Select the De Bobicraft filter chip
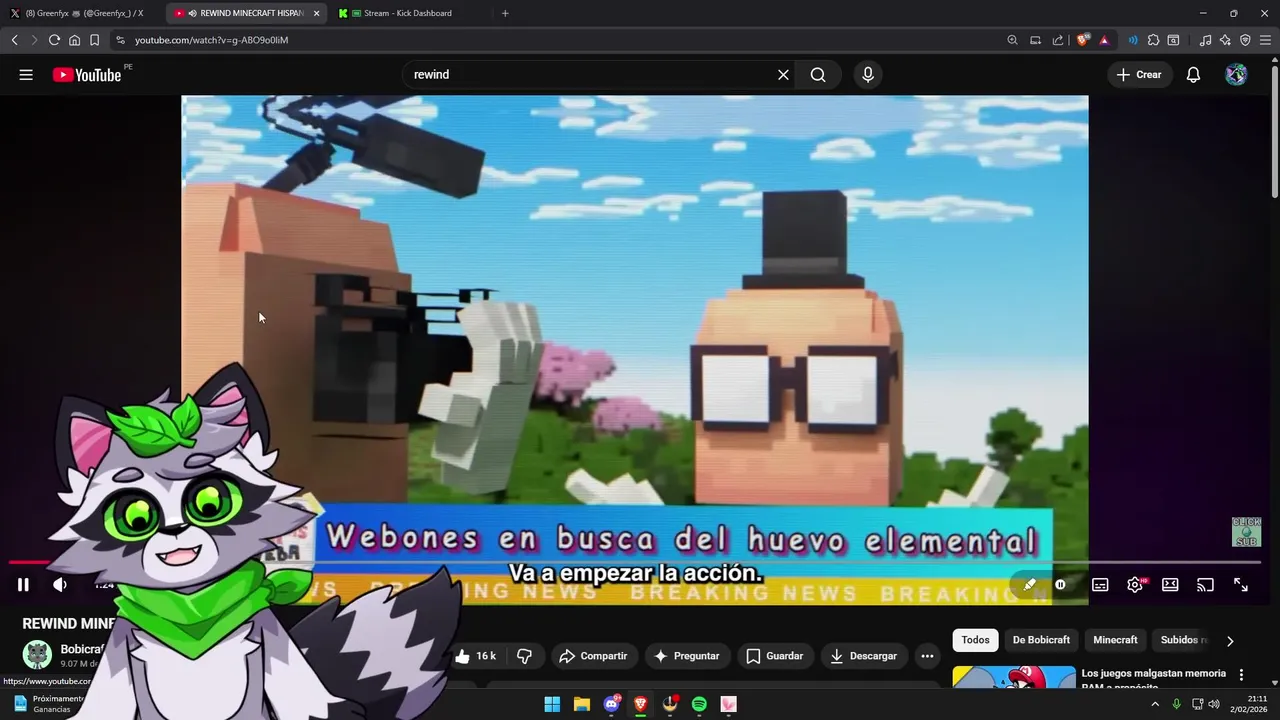This screenshot has width=1280, height=720. click(x=1041, y=640)
